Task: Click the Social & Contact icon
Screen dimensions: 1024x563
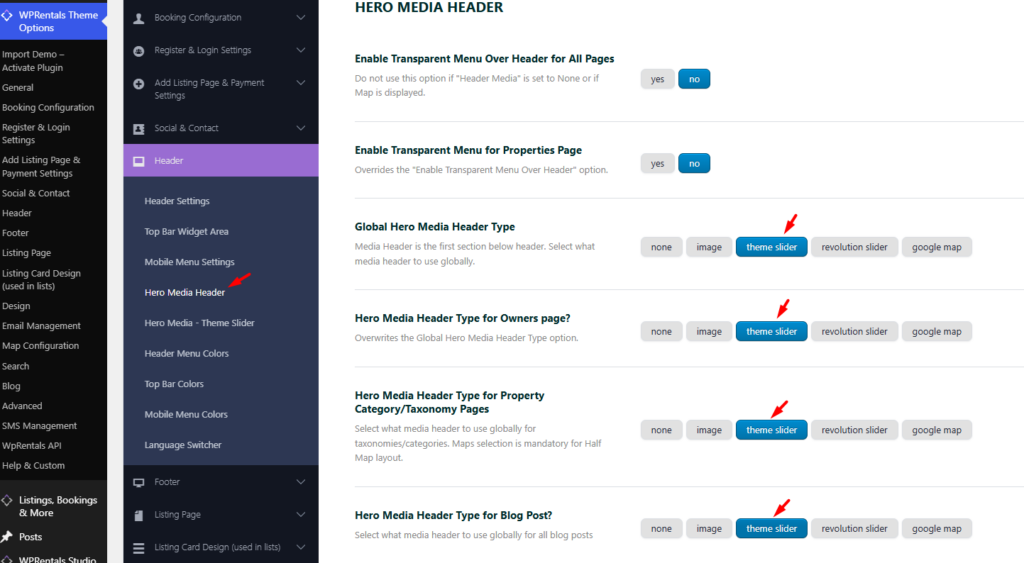Action: pos(138,129)
